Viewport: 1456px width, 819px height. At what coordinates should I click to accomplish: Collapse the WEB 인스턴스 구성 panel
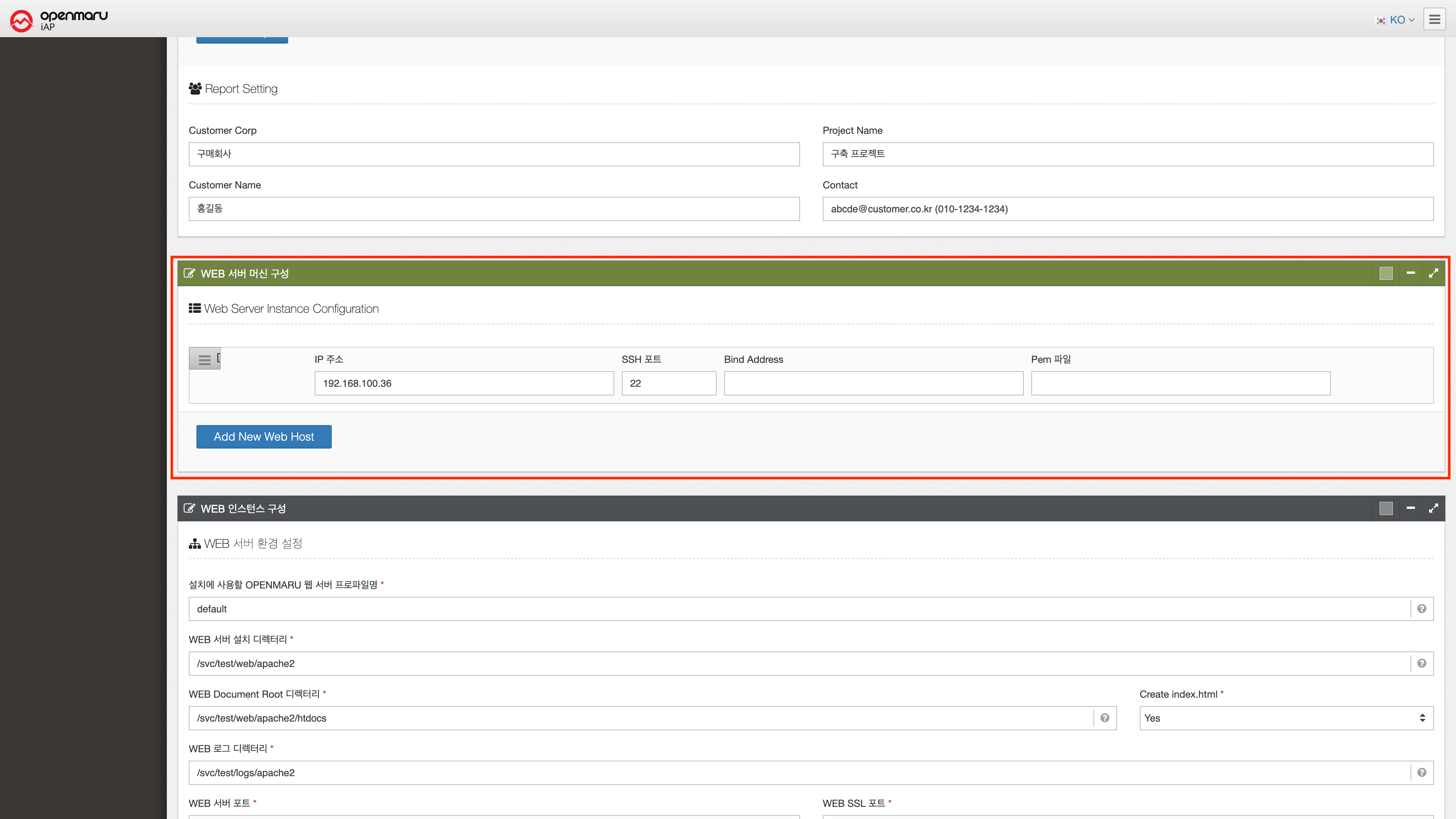(1411, 509)
